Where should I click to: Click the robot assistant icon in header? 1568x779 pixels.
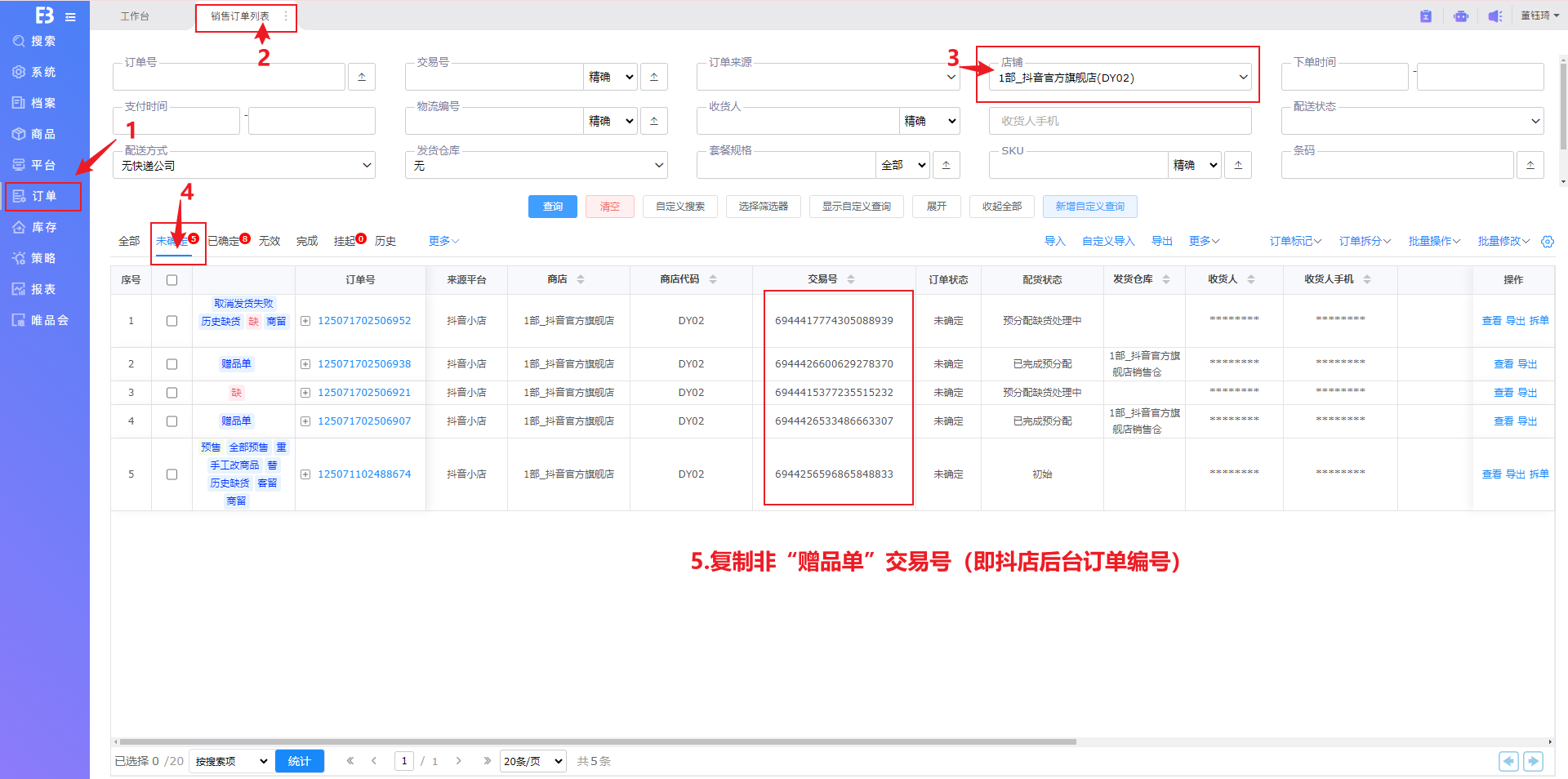(x=1461, y=16)
